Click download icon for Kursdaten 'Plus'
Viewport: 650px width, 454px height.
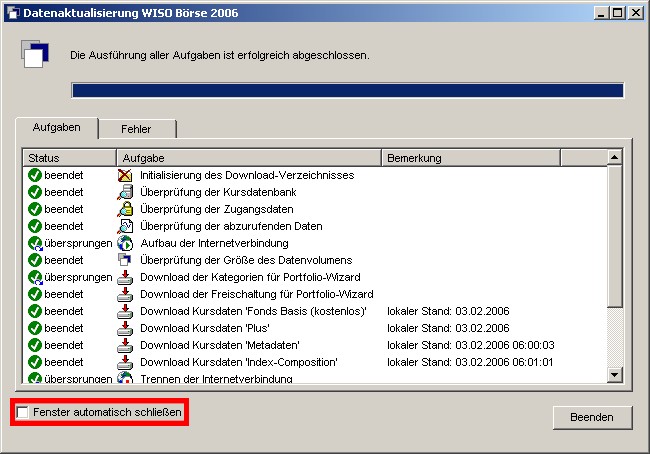click(x=125, y=328)
